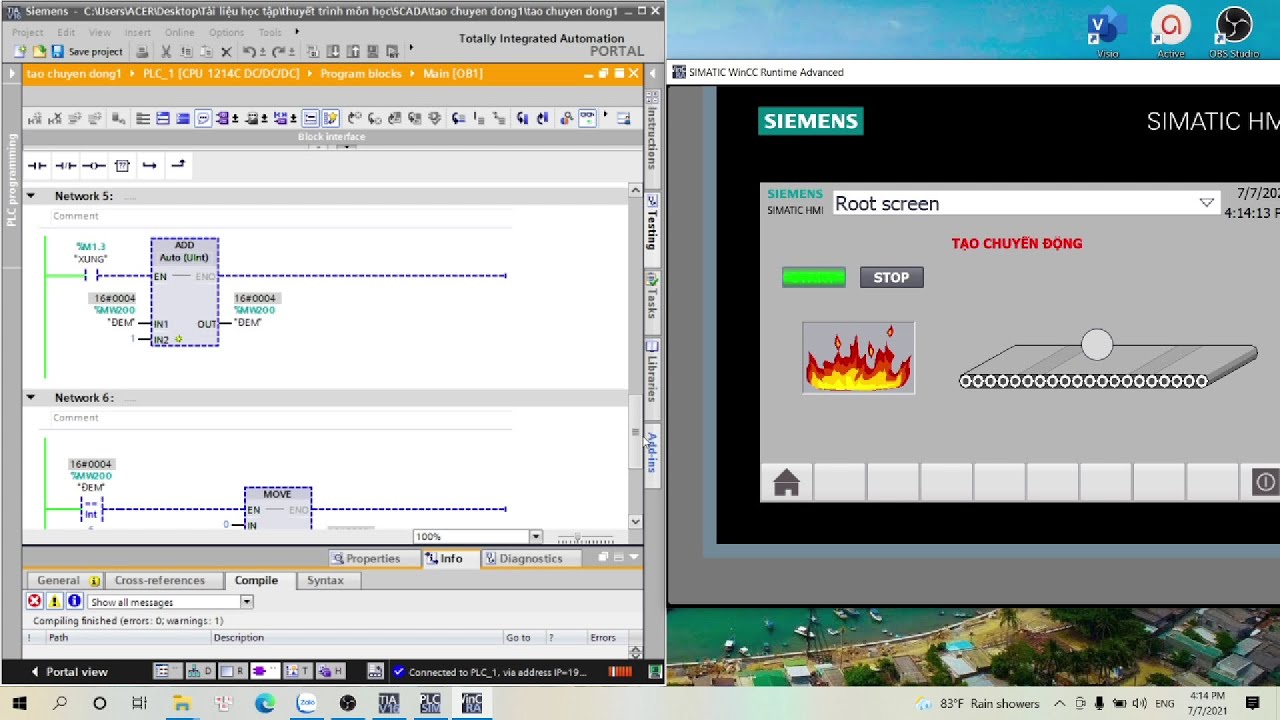Insert a normally closed contact
This screenshot has width=1280, height=720.
point(65,165)
